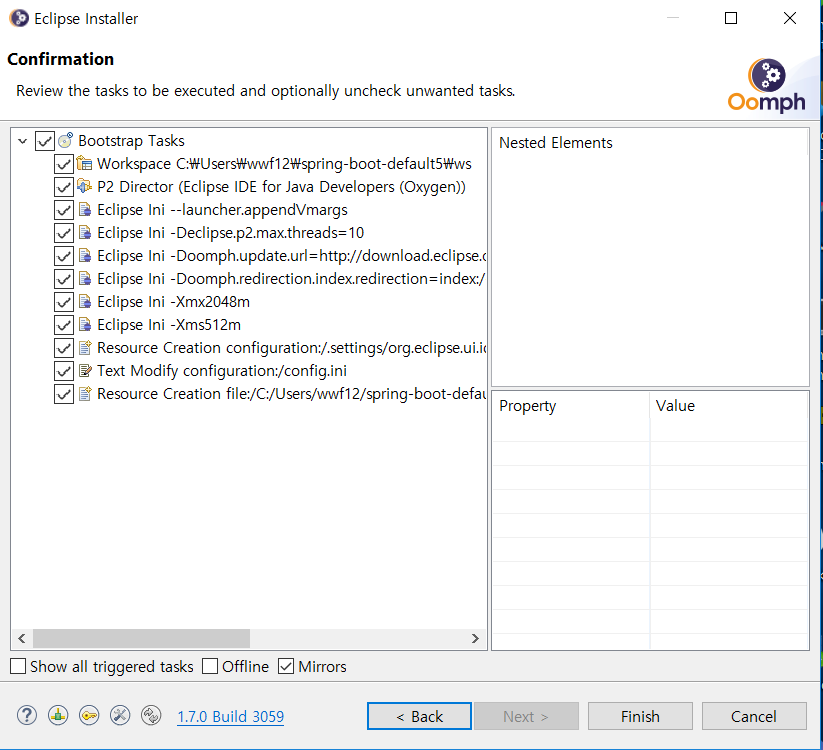The height and width of the screenshot is (750, 823).
Task: Uncheck the p2.max.threads=10 task checkbox
Action: click(x=64, y=233)
